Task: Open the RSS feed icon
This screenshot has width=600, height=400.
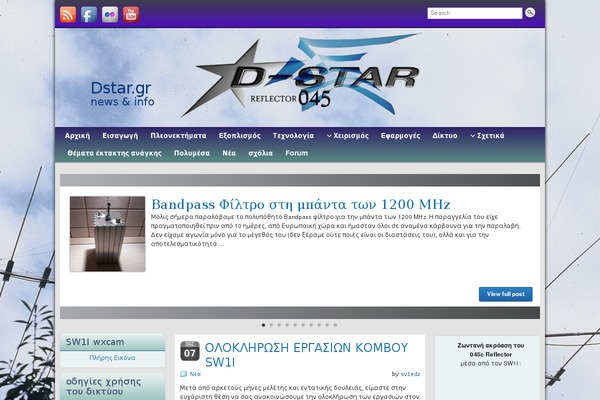Action: click(x=68, y=15)
